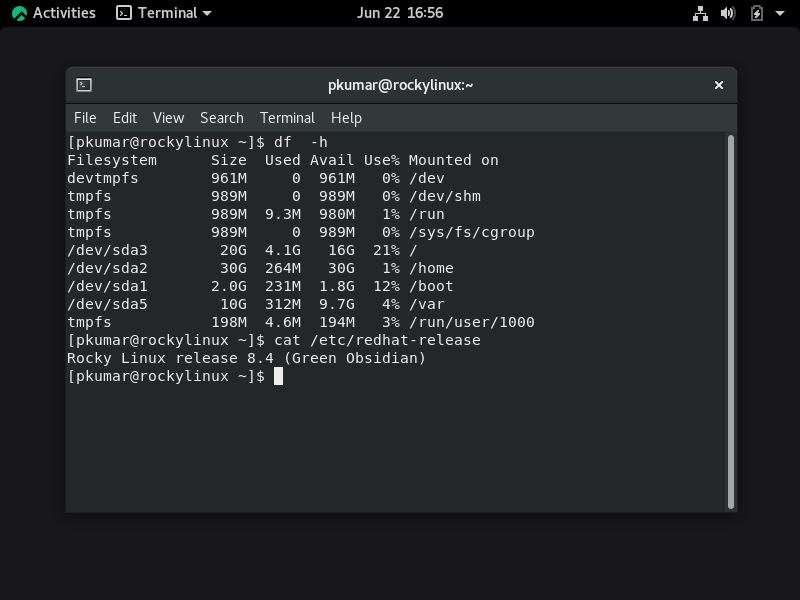Image resolution: width=800 pixels, height=600 pixels.
Task: Open the Edit menu
Action: (x=124, y=118)
